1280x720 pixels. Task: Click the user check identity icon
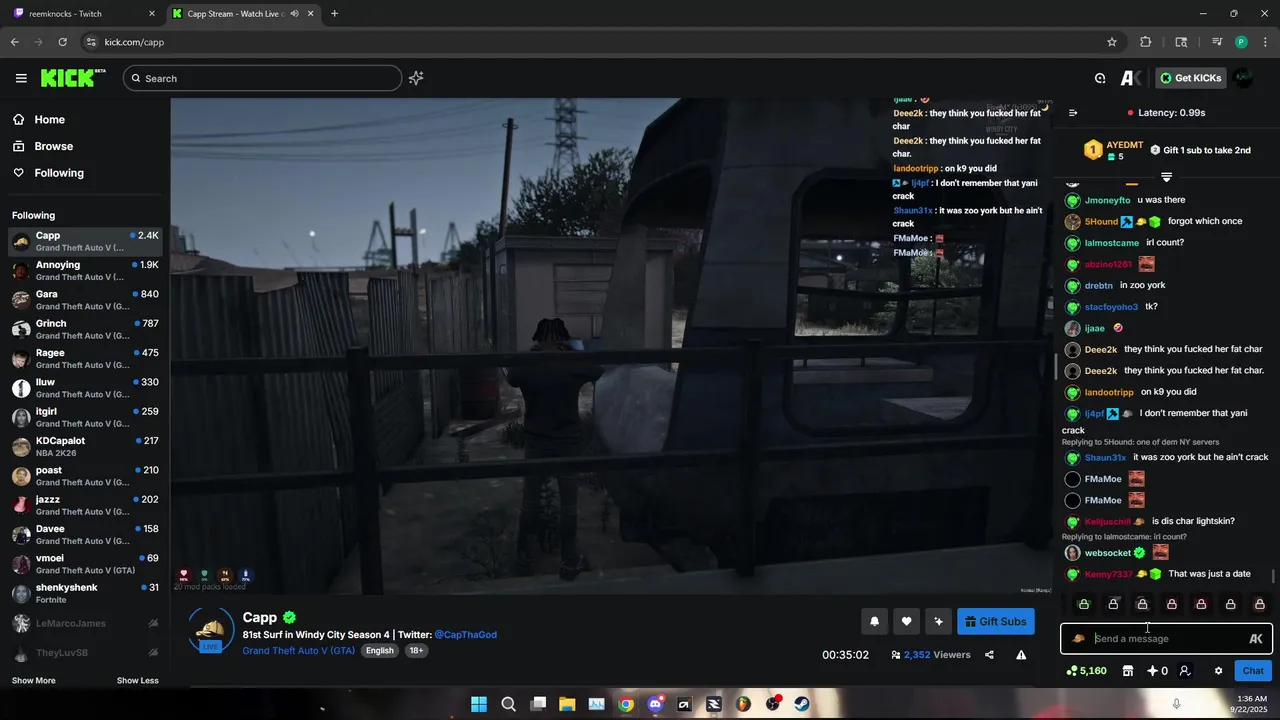(x=1185, y=671)
